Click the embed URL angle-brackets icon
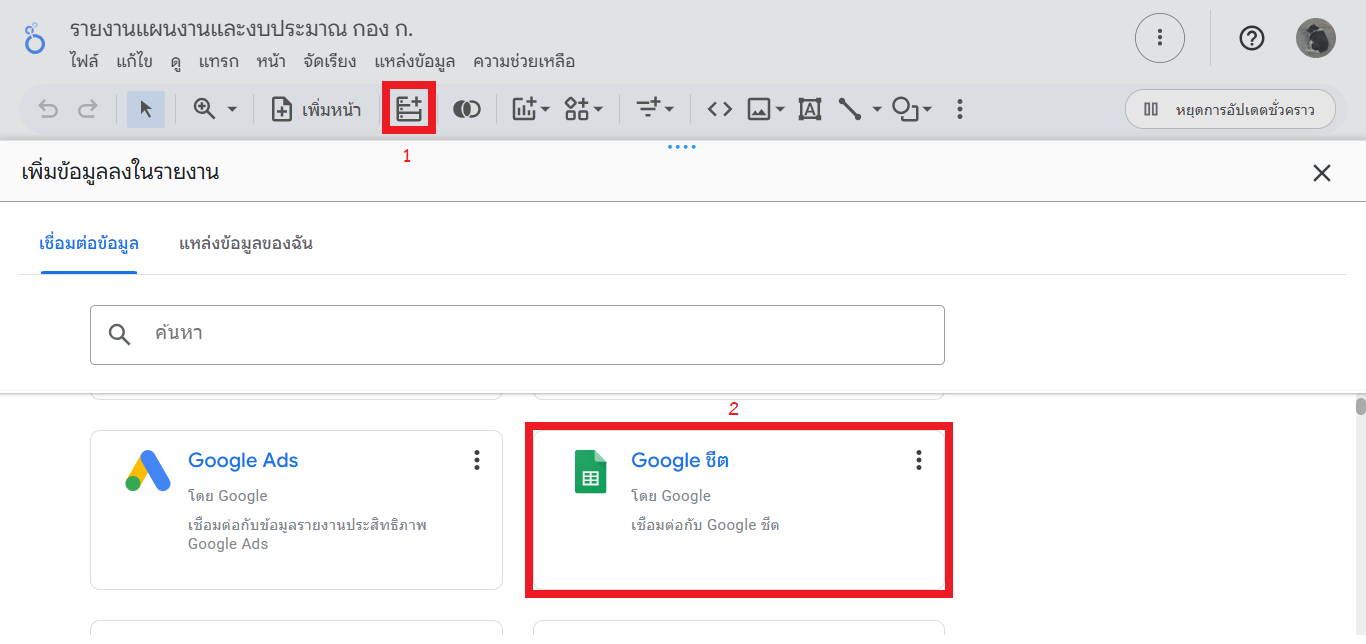The image size is (1366, 644). 719,110
